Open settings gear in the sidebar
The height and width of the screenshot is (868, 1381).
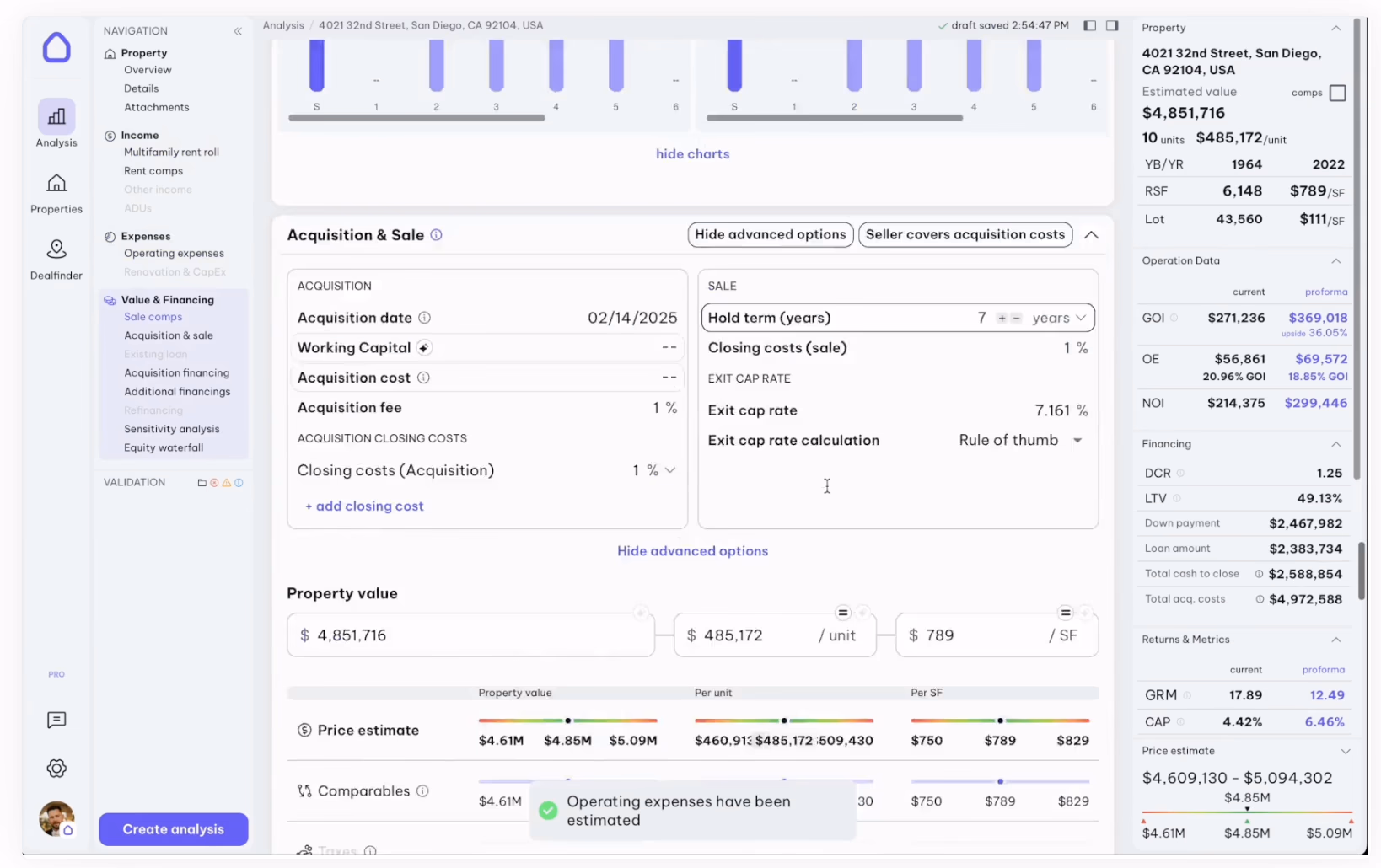point(56,769)
